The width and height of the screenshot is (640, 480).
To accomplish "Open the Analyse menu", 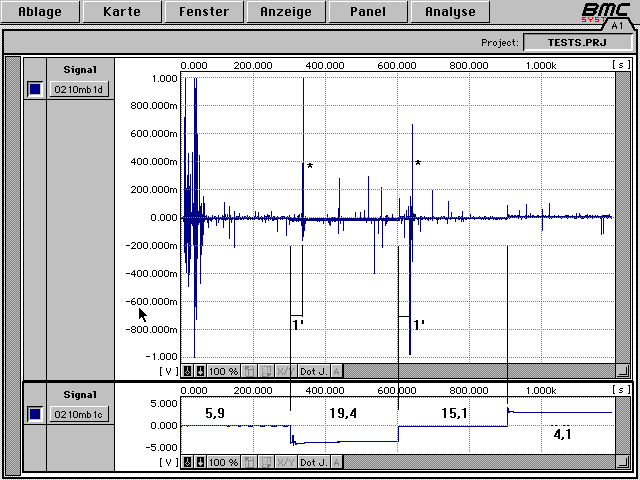I will point(450,13).
